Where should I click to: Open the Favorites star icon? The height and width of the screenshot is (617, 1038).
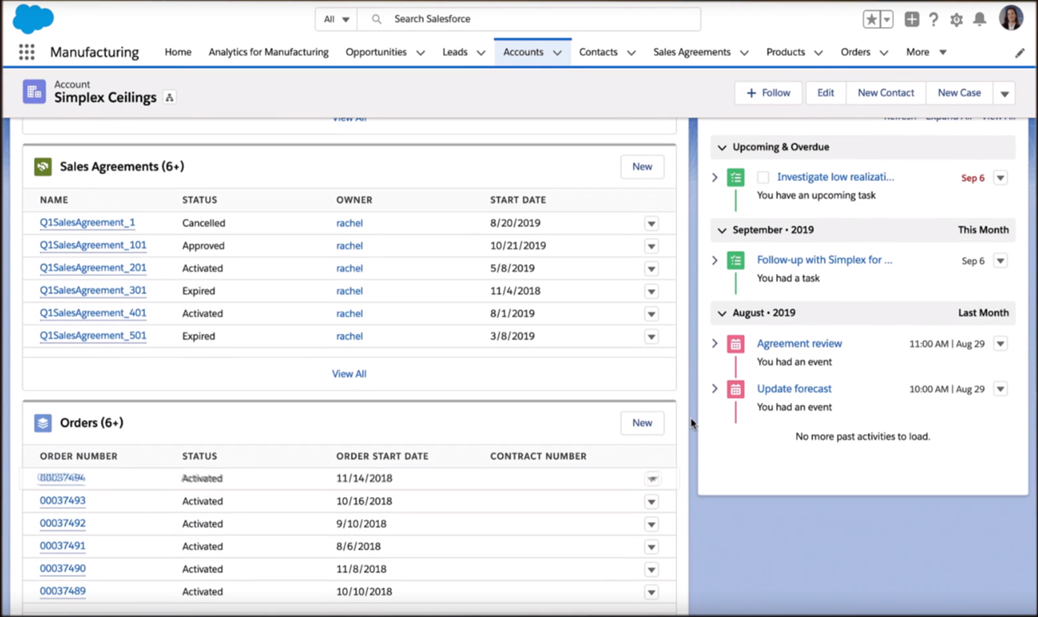(871, 19)
